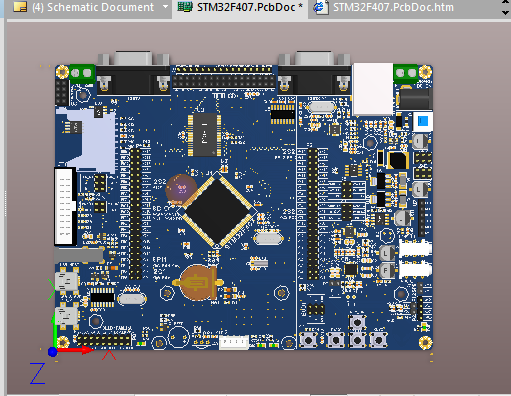Click the up arrow beside the document tabs
The height and width of the screenshot is (396, 511).
505,2
